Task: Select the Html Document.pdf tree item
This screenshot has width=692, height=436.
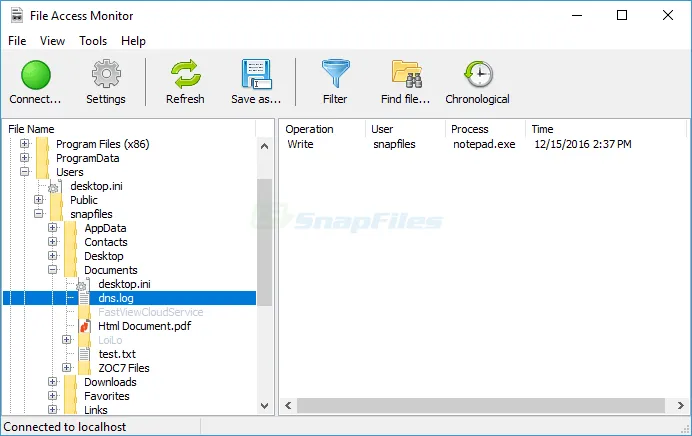Action: [x=145, y=327]
